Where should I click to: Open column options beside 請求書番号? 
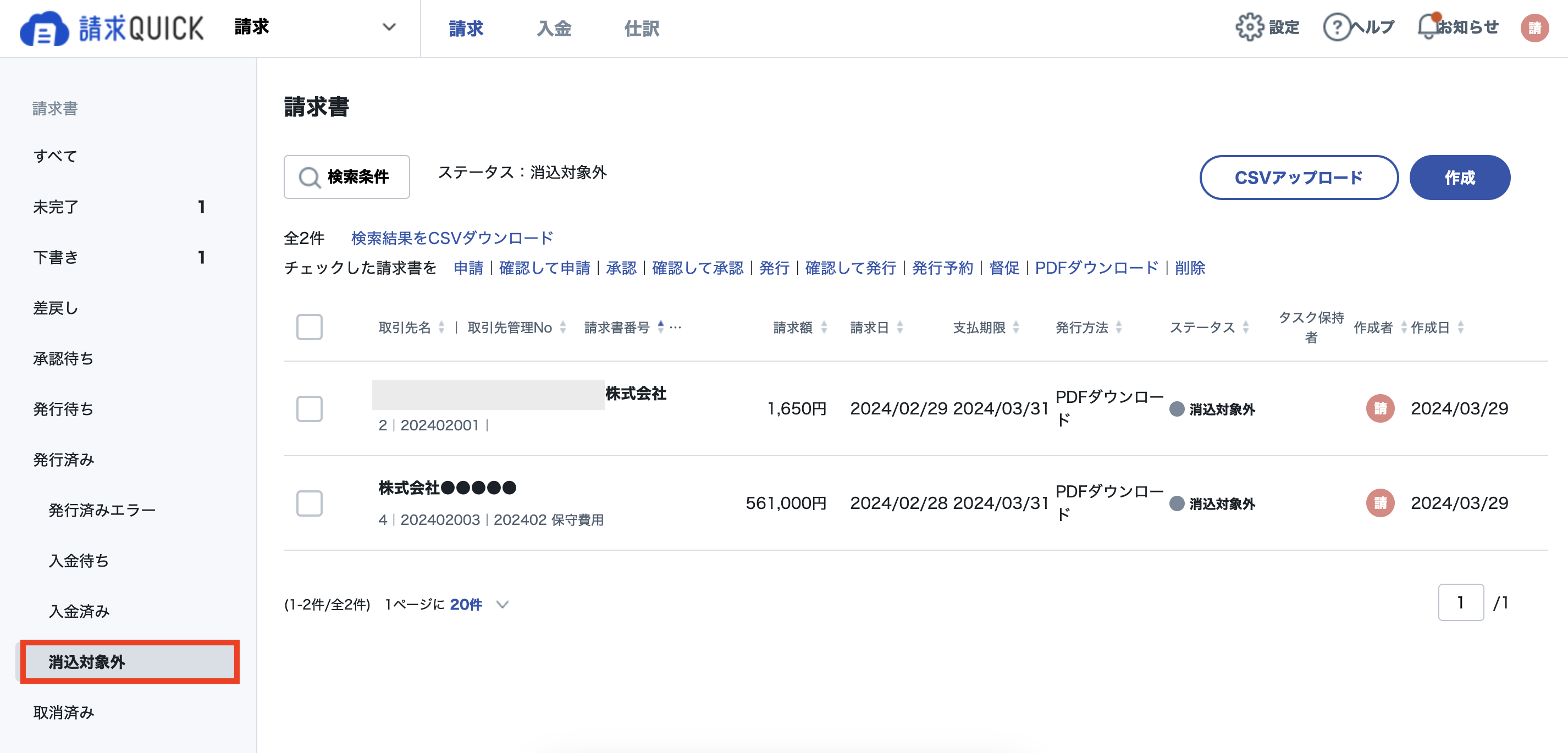click(675, 327)
